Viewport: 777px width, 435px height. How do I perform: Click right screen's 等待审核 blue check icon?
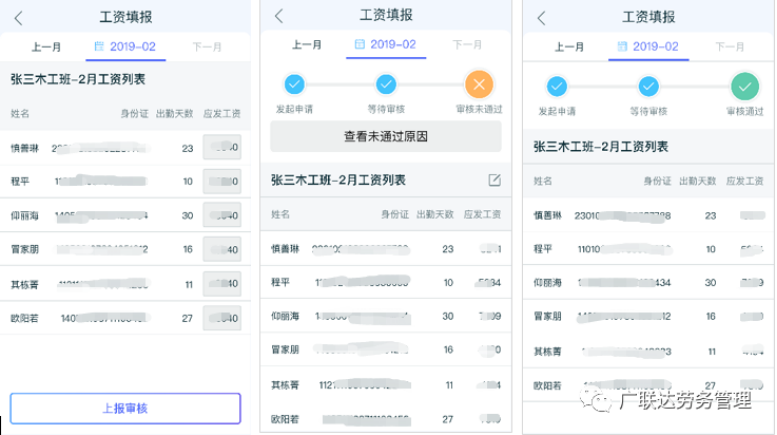649,86
